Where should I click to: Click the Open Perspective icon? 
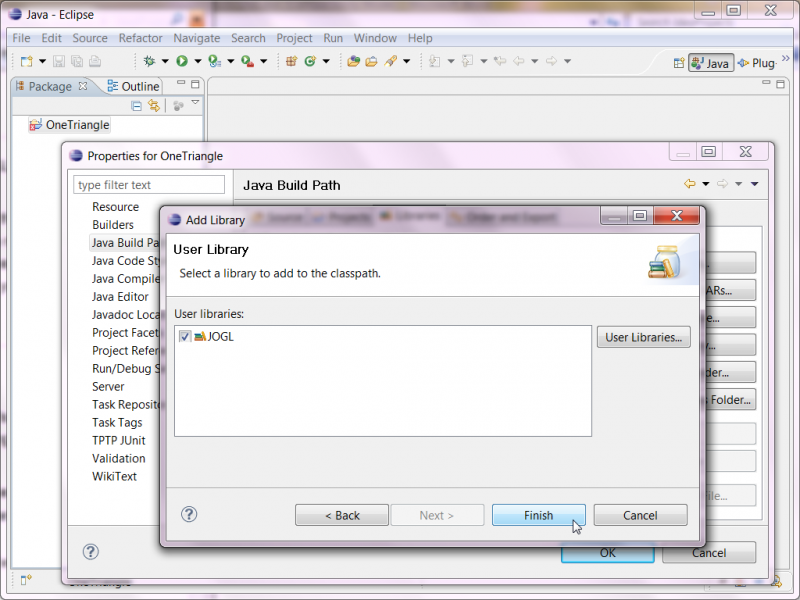(679, 63)
